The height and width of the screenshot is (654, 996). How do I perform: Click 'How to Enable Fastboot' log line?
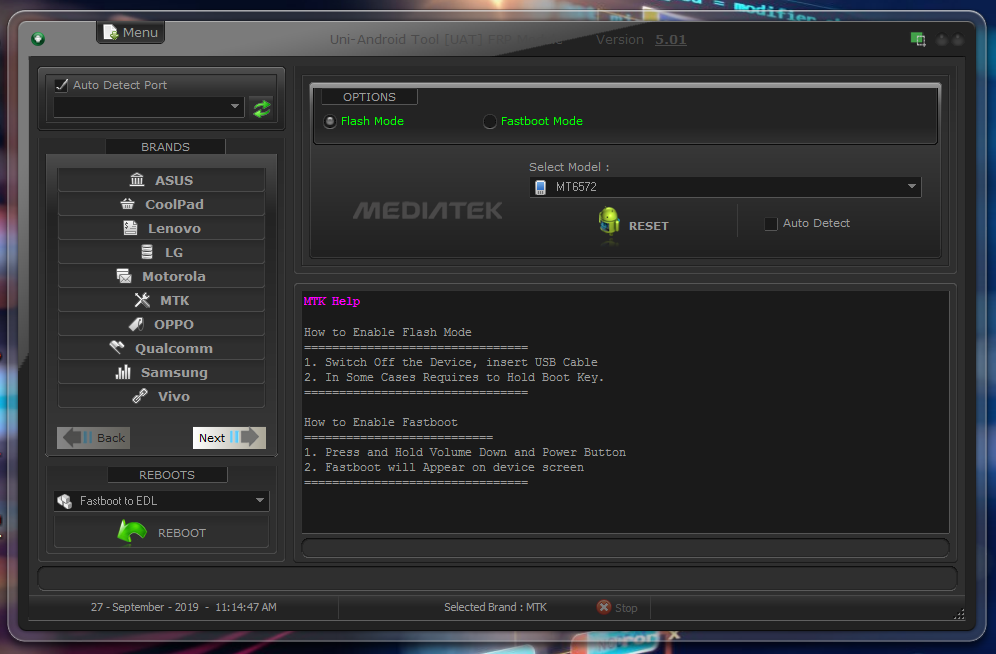(380, 422)
